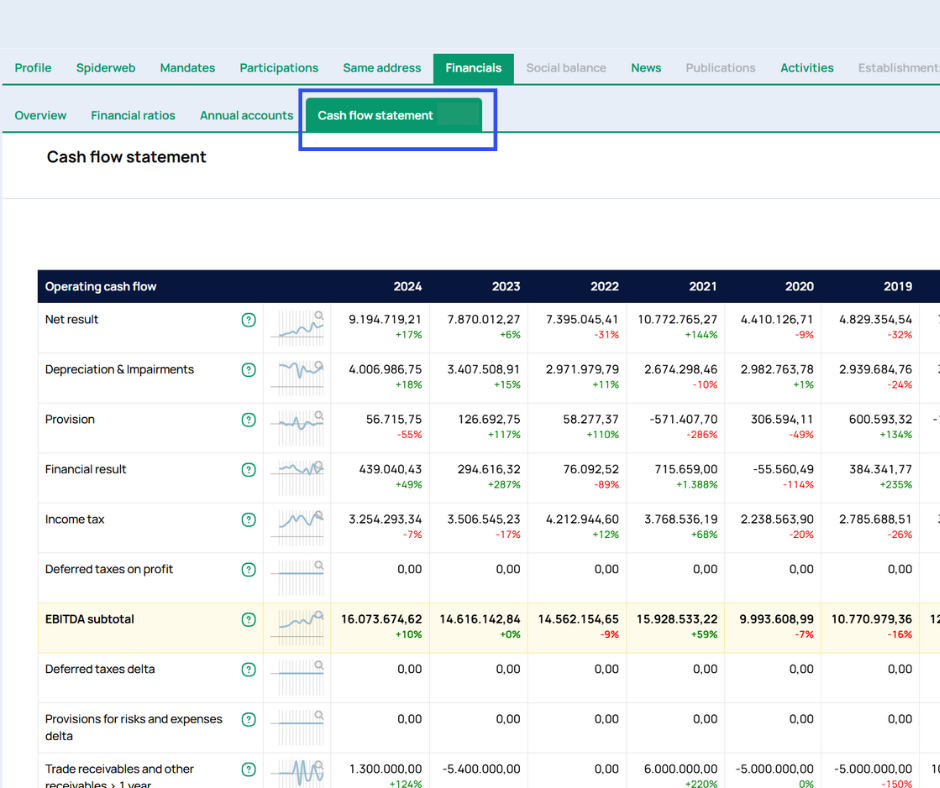
Task: Switch to the Spiderweb tab
Action: point(106,68)
